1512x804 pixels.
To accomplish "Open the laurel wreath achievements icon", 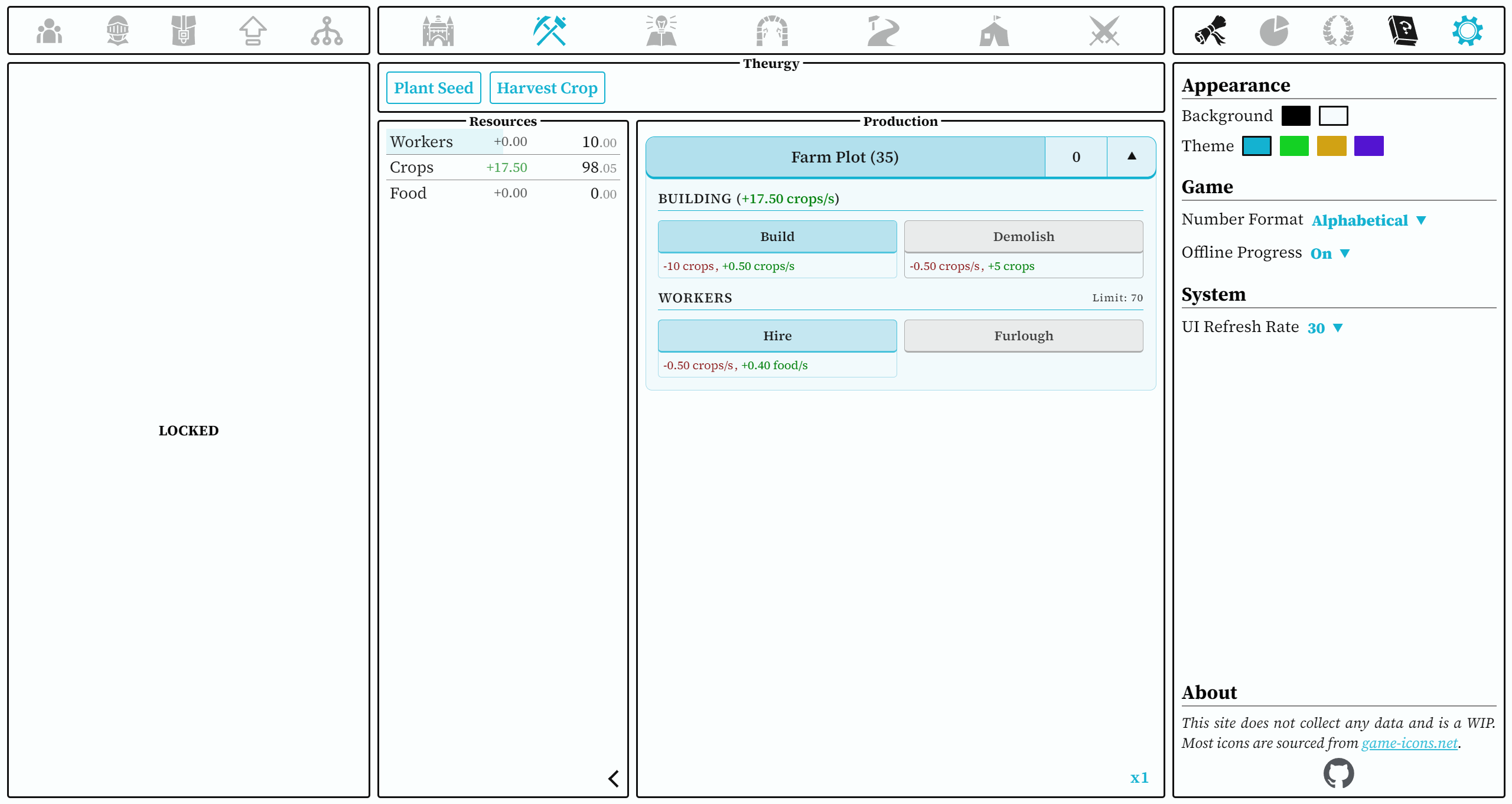I will (x=1338, y=31).
